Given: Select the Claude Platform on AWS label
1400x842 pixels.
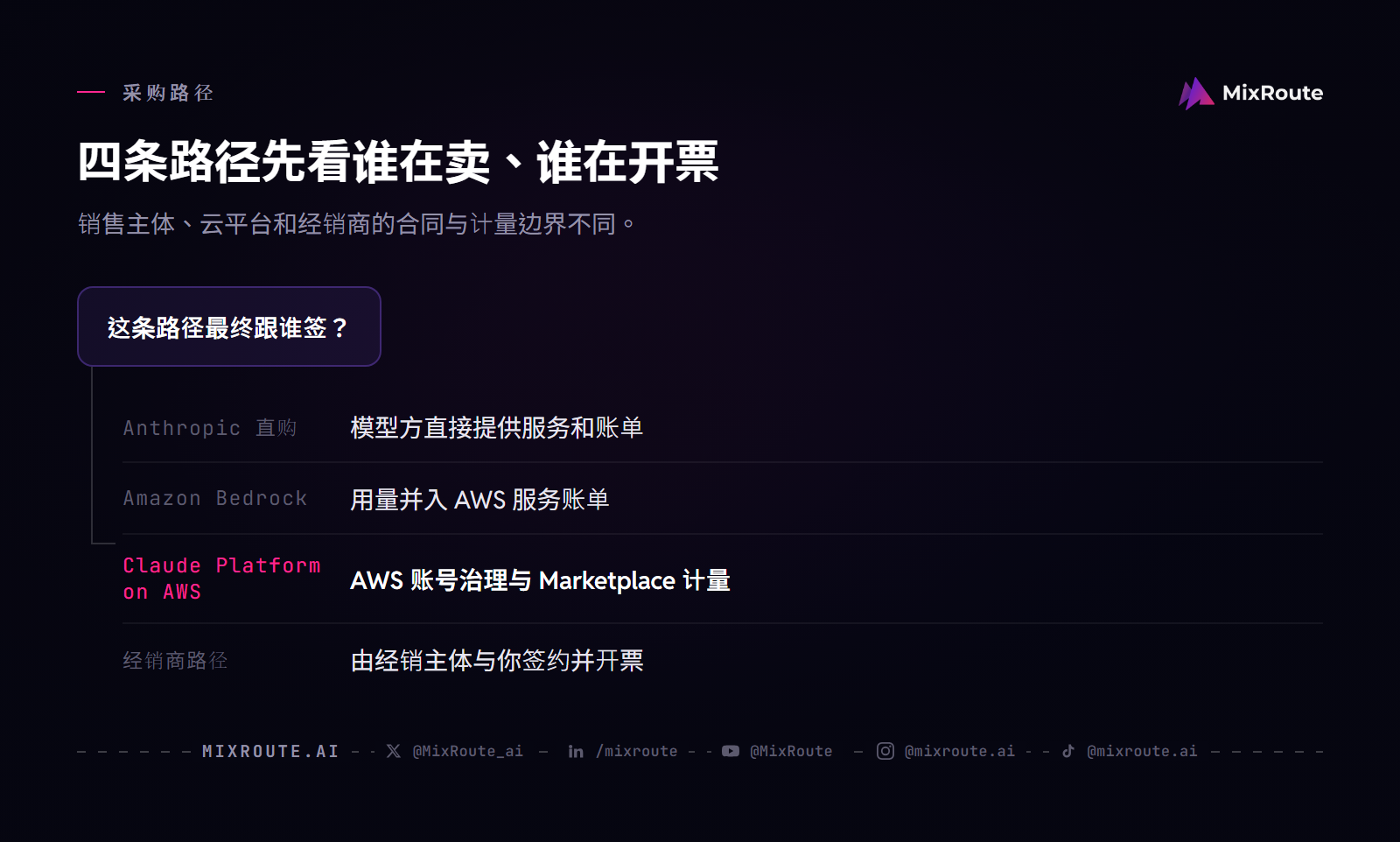Looking at the screenshot, I should pos(222,579).
